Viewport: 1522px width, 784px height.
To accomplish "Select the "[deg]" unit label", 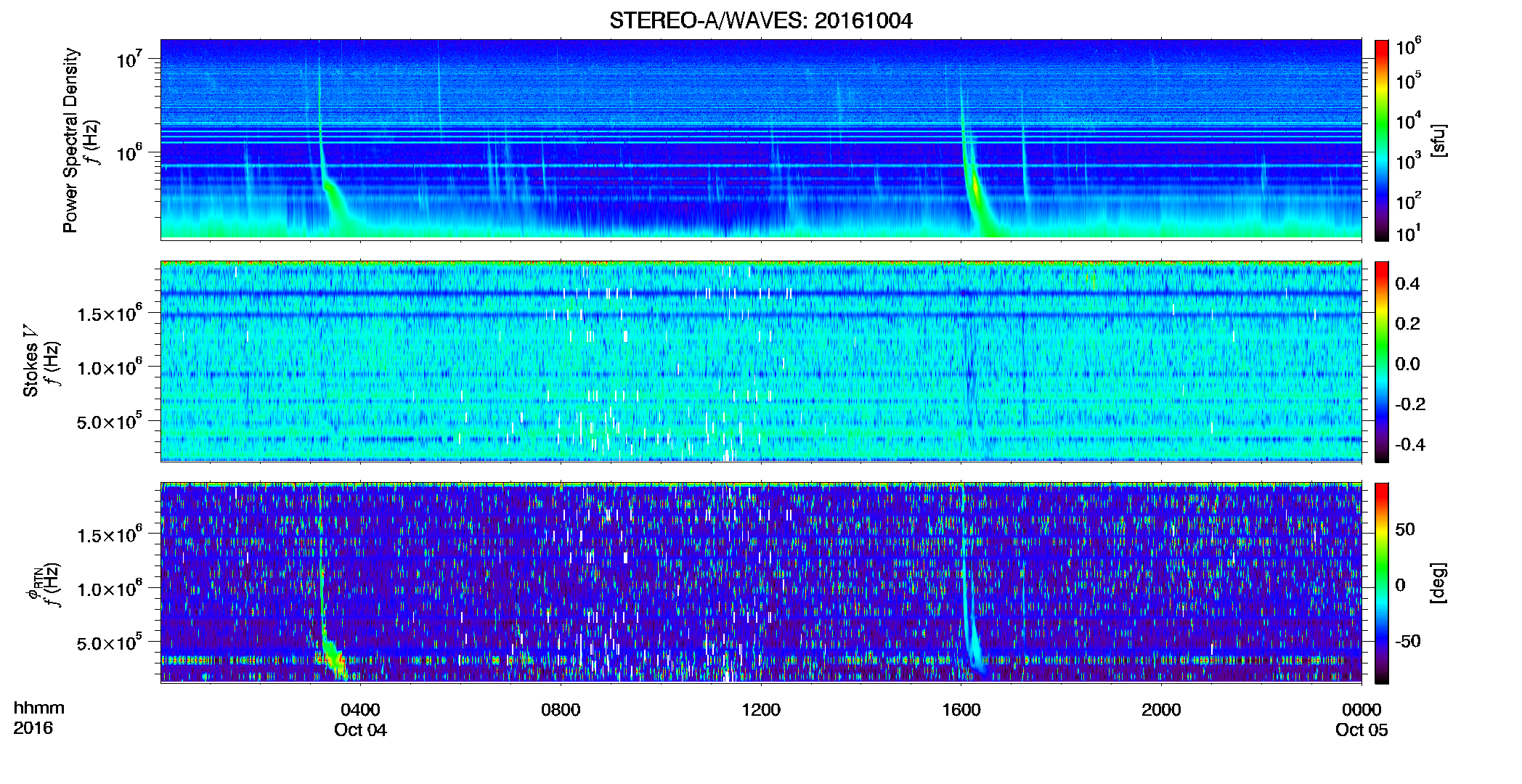I will tap(1438, 583).
